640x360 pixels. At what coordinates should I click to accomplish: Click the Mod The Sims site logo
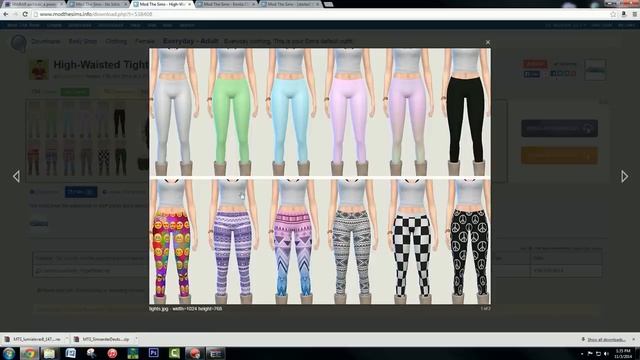coord(18,43)
